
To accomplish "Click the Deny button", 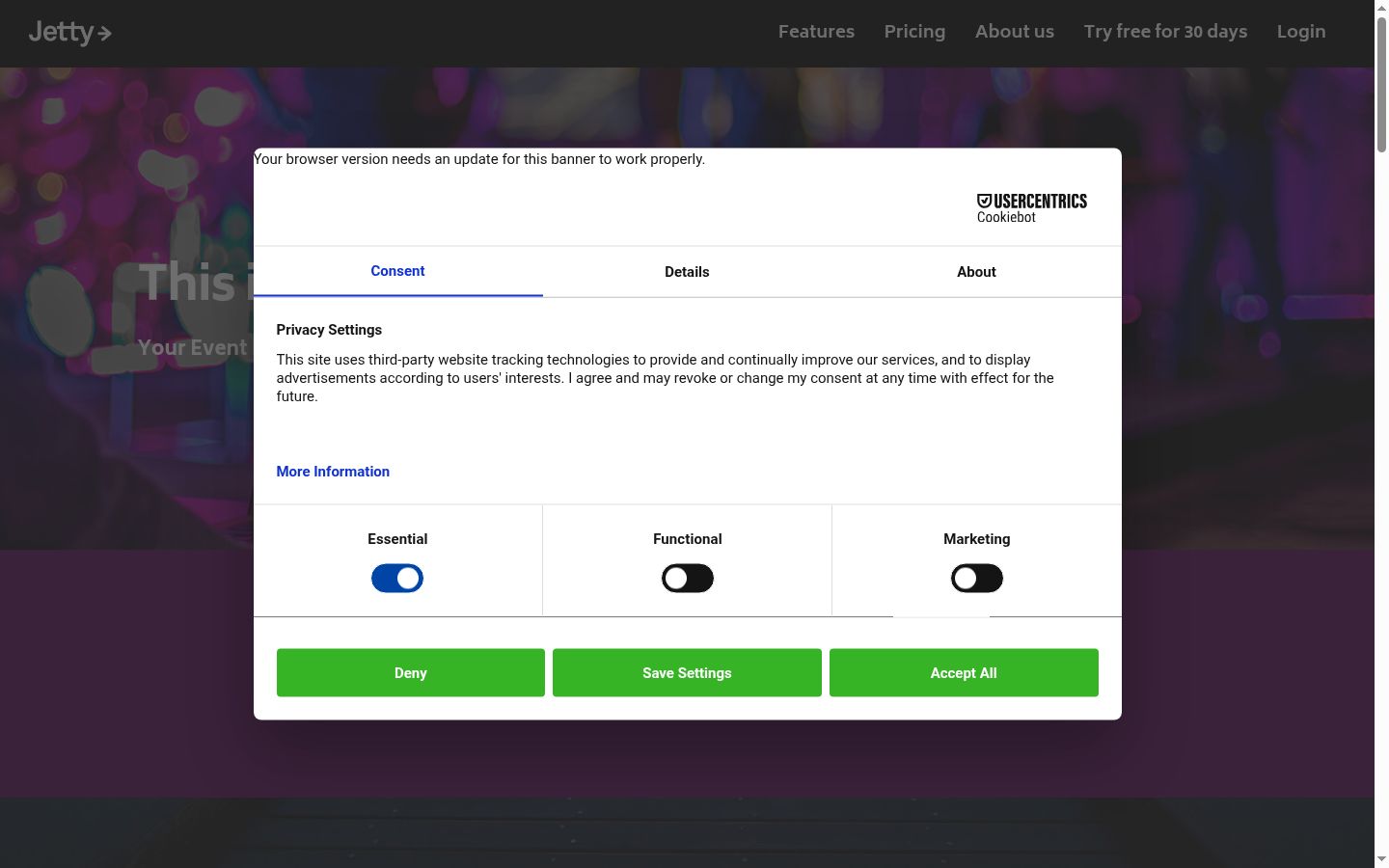I will (x=410, y=672).
